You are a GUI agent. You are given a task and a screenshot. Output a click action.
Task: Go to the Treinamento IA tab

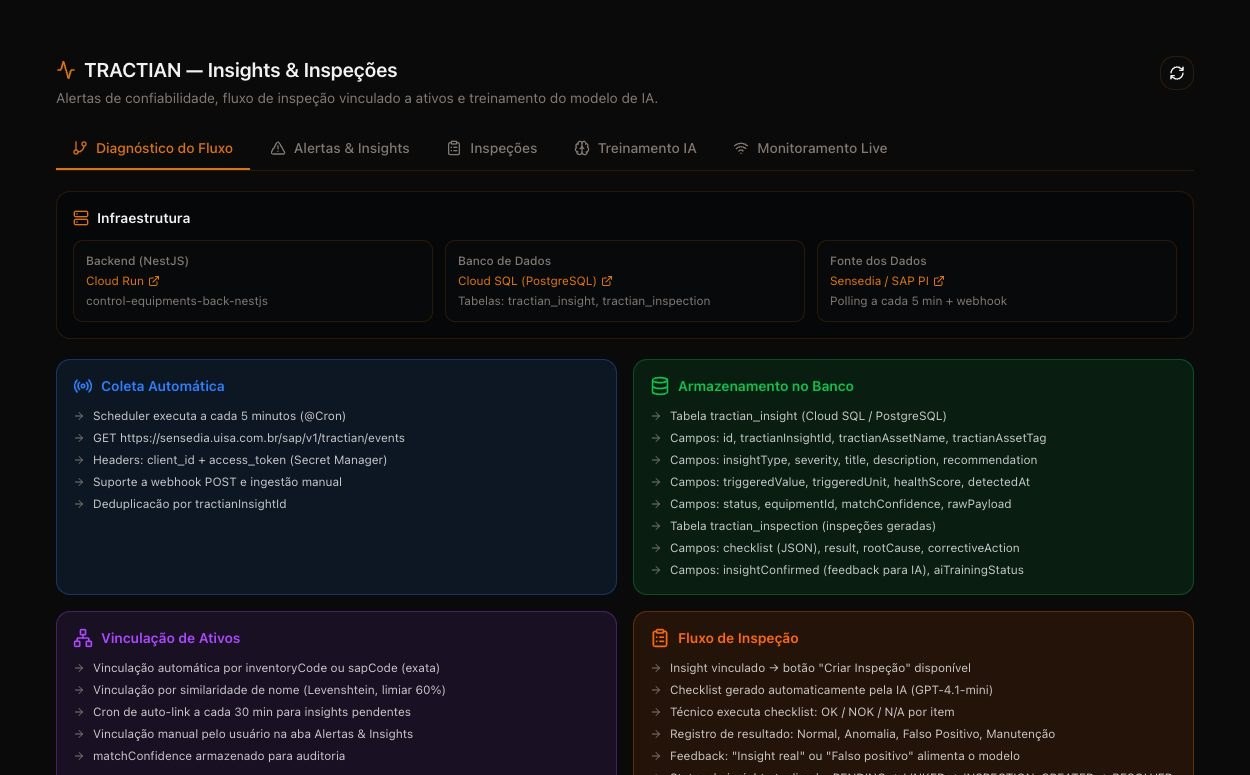click(635, 148)
